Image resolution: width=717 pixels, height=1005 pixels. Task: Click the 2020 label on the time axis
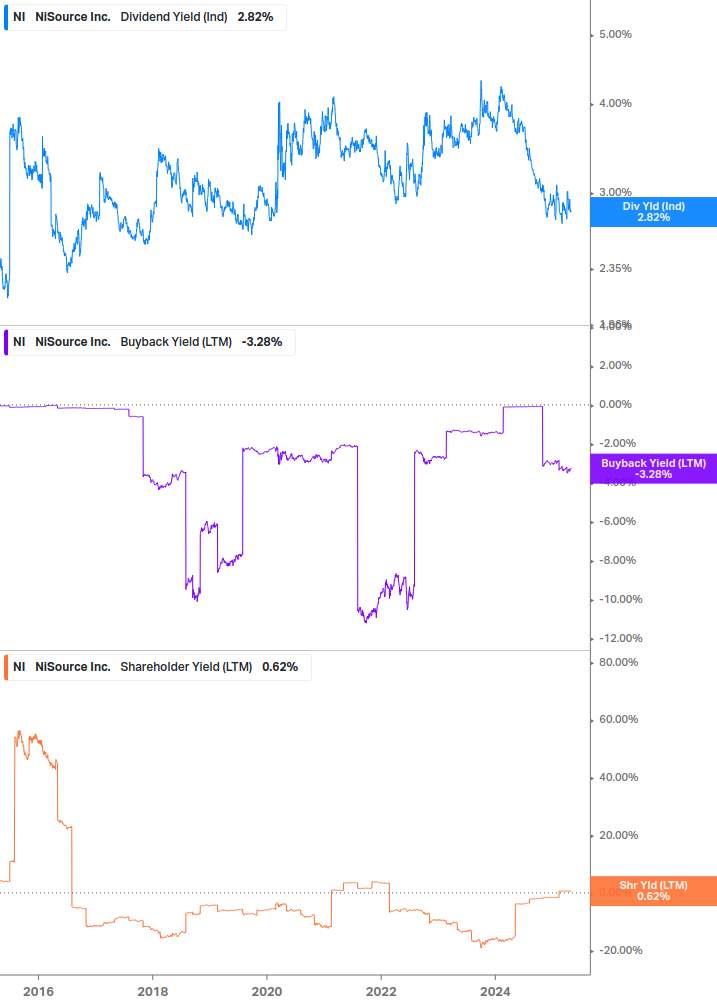(x=267, y=992)
